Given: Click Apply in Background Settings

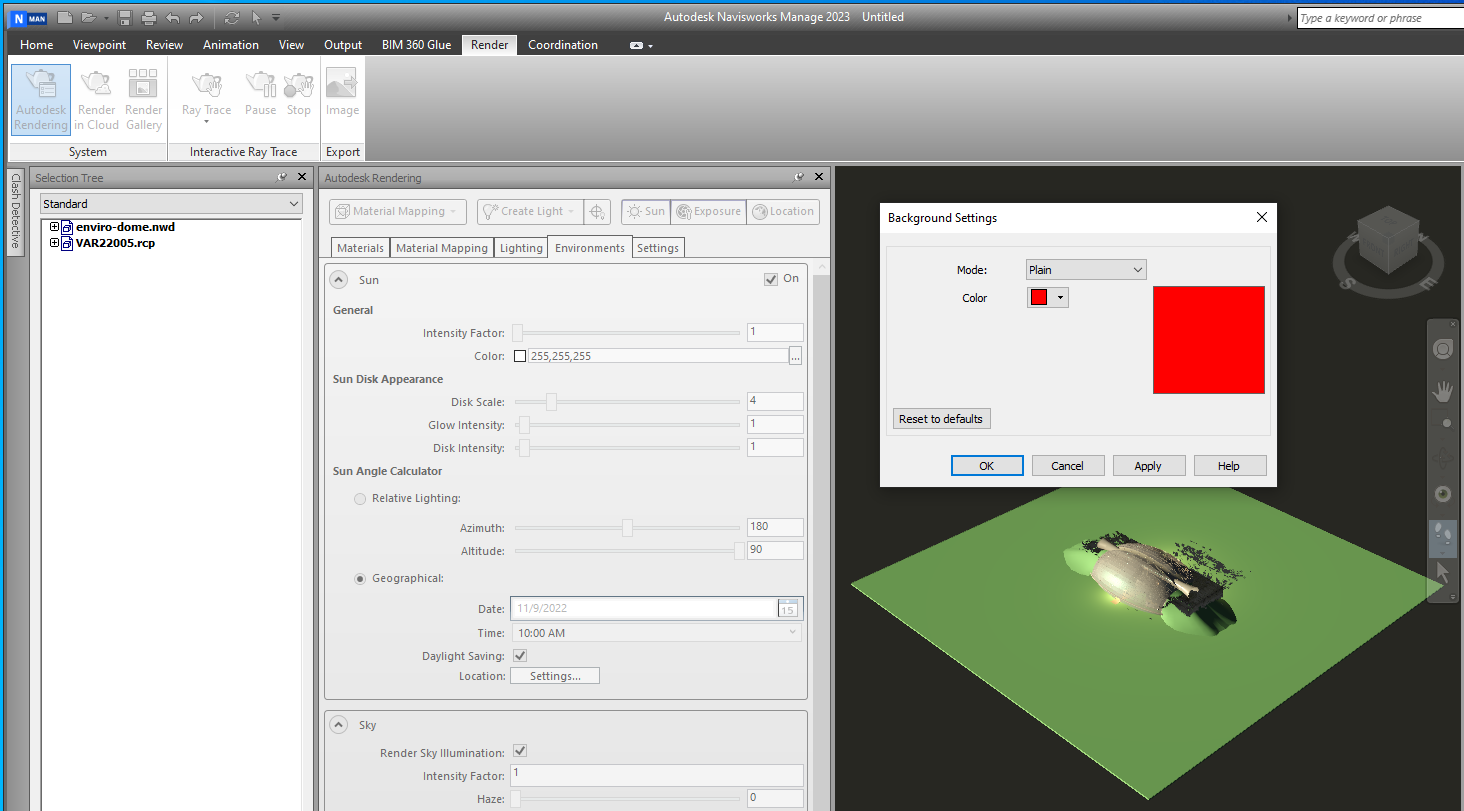Looking at the screenshot, I should pos(1148,466).
